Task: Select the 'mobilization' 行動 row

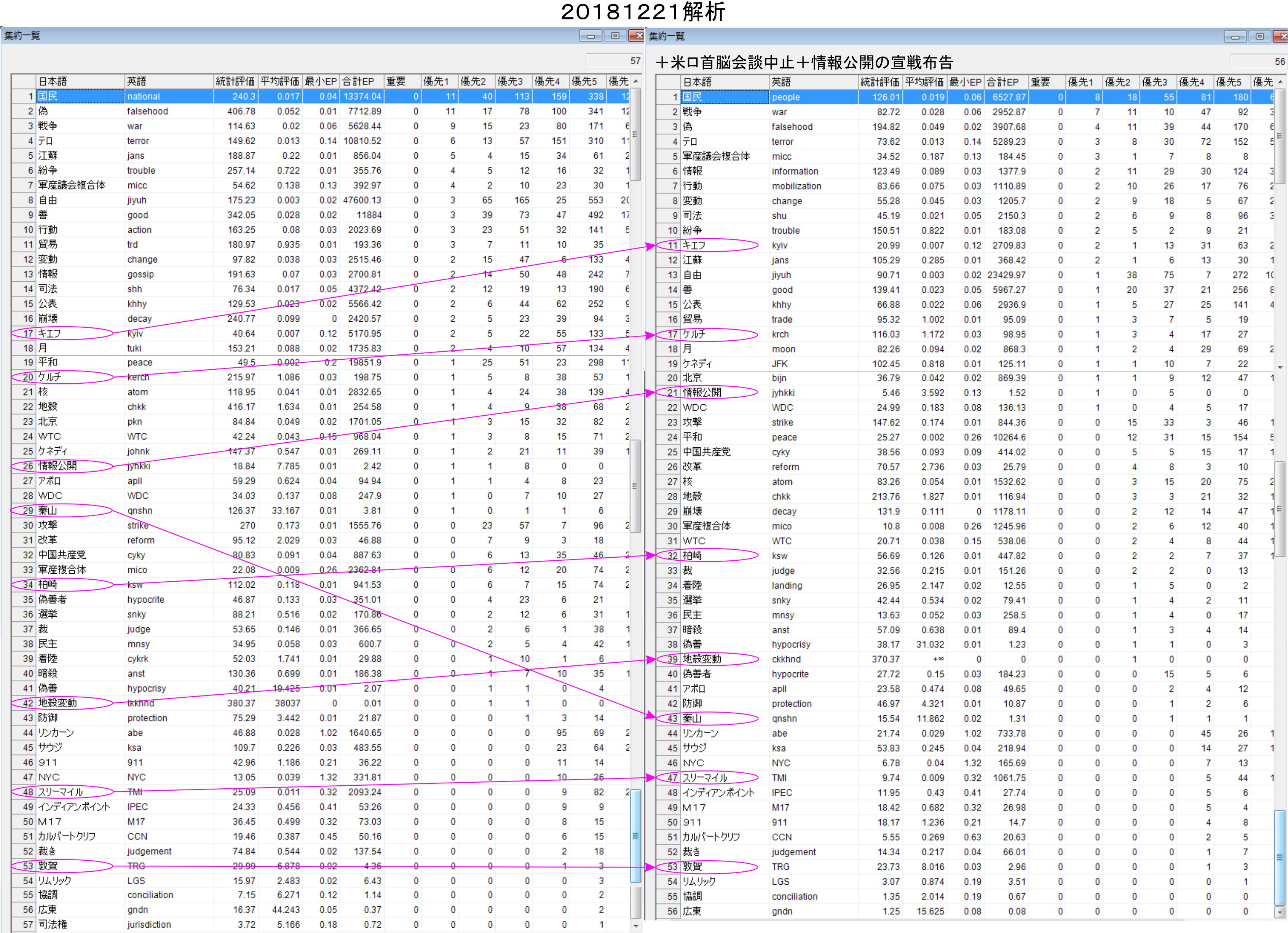Action: 796,186
